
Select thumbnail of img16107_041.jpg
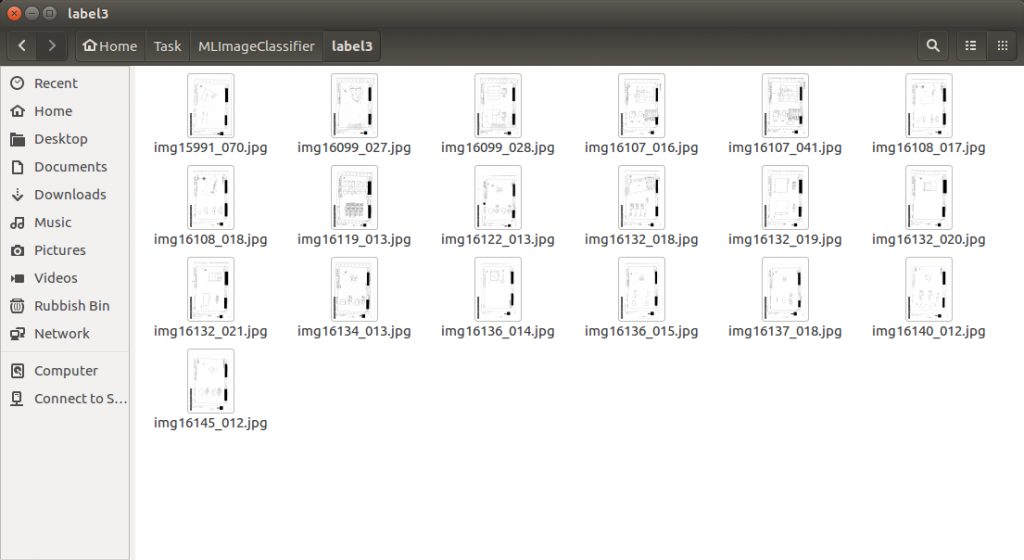[x=785, y=105]
